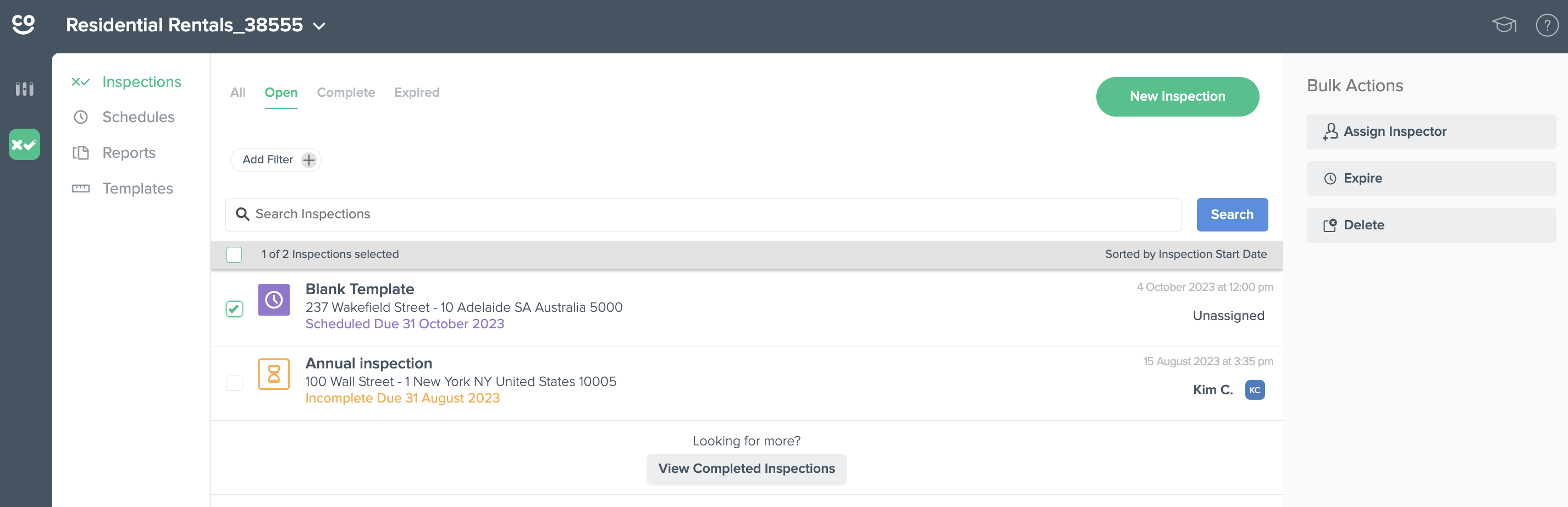Select the Analytics icon in the dark sidebar
The width and height of the screenshot is (1568, 507).
pyautogui.click(x=24, y=89)
